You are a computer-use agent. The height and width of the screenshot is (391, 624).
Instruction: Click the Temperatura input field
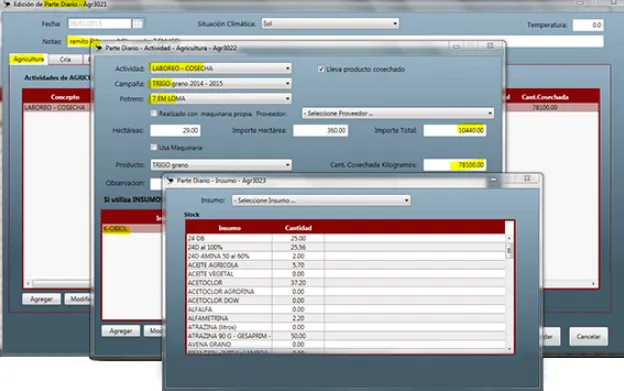tap(588, 25)
